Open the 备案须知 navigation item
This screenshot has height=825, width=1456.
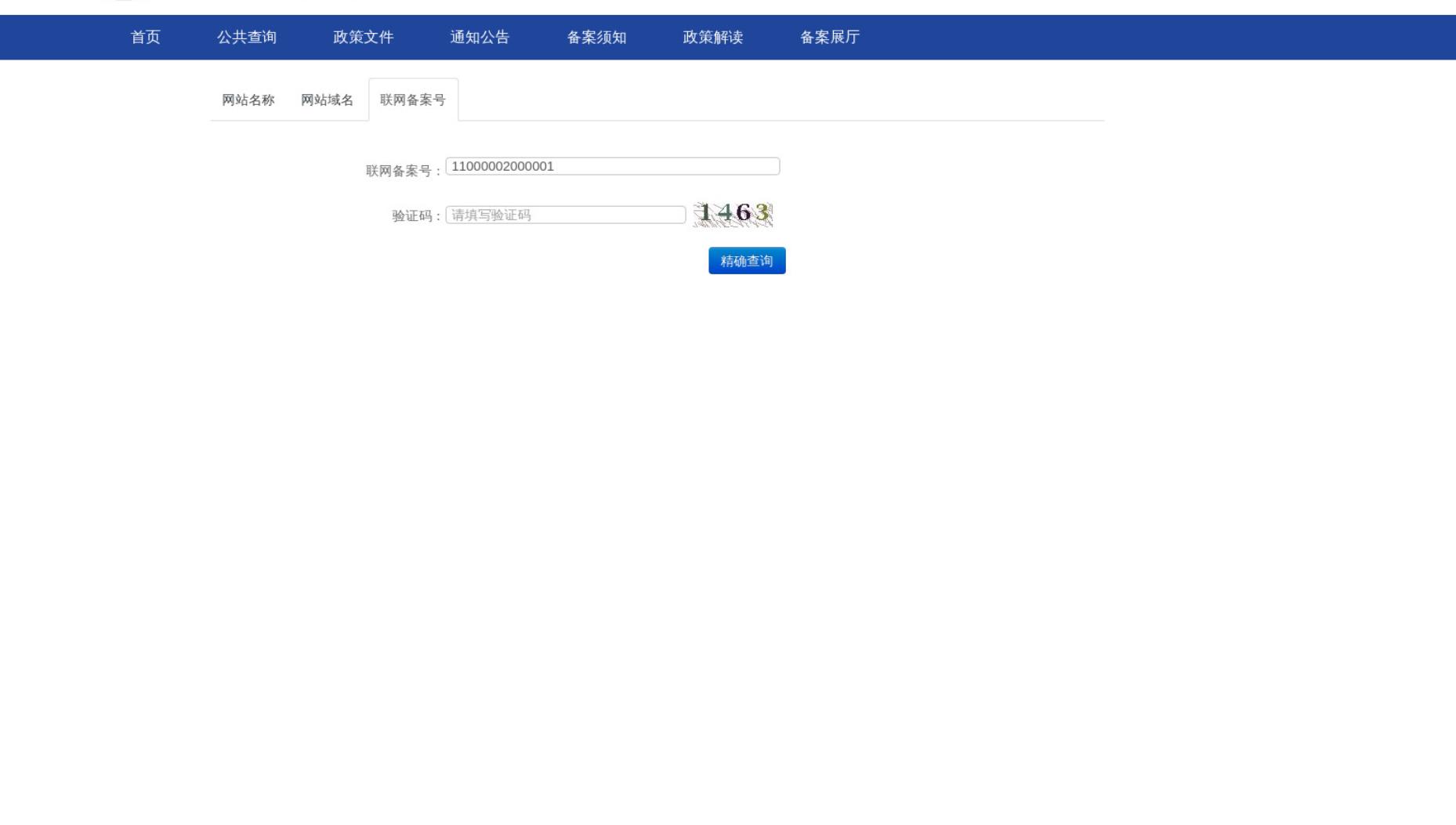596,38
